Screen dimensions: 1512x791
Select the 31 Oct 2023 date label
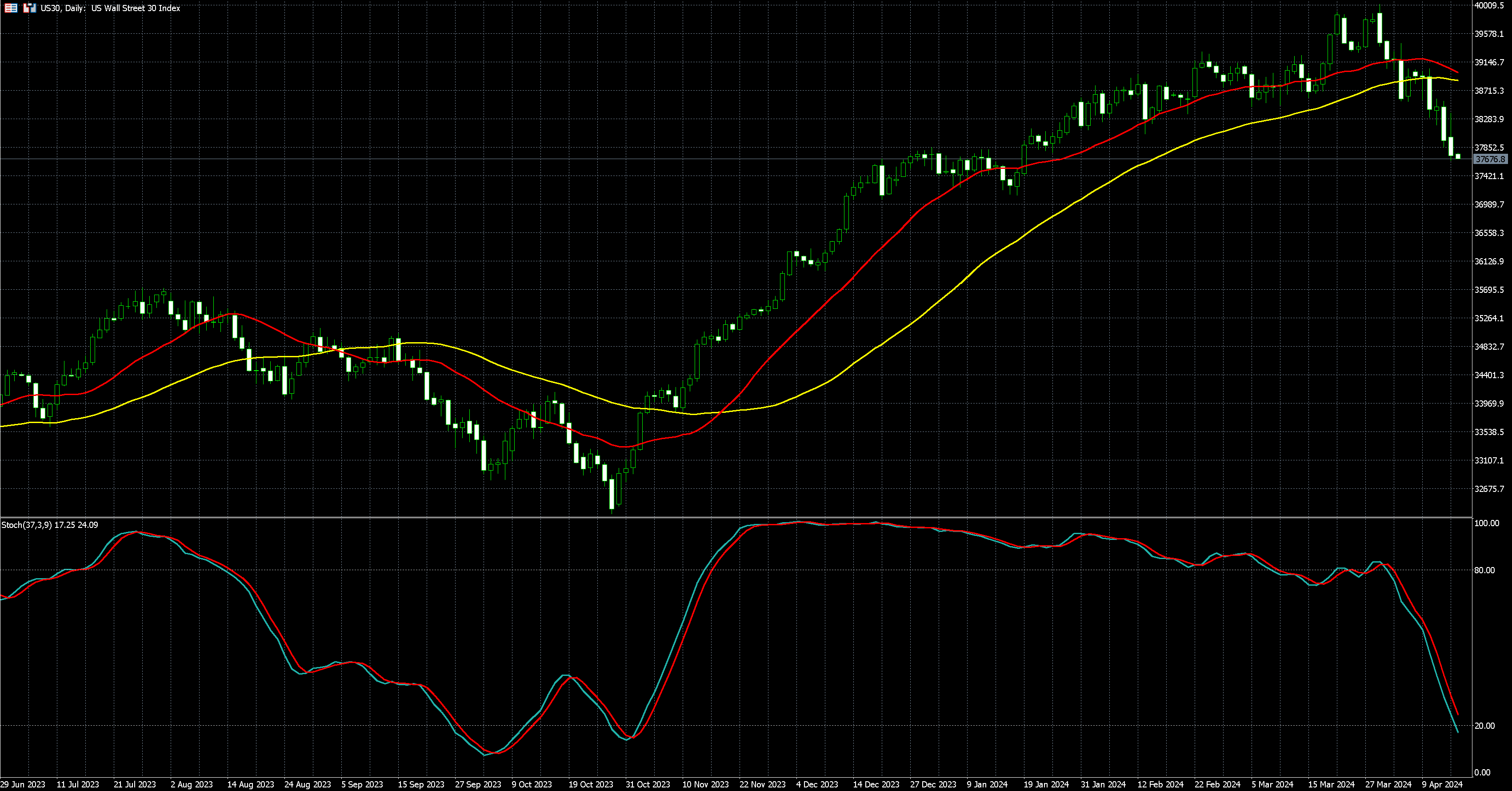point(648,784)
